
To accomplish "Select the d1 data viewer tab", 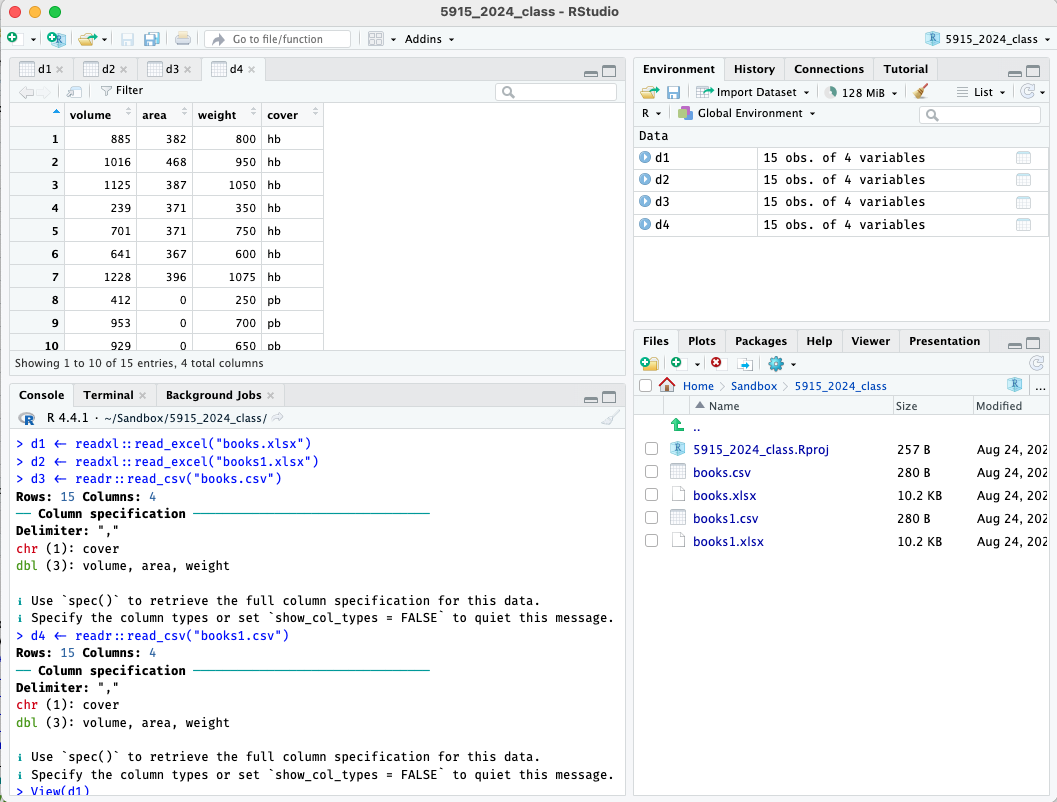I will pyautogui.click(x=44, y=69).
